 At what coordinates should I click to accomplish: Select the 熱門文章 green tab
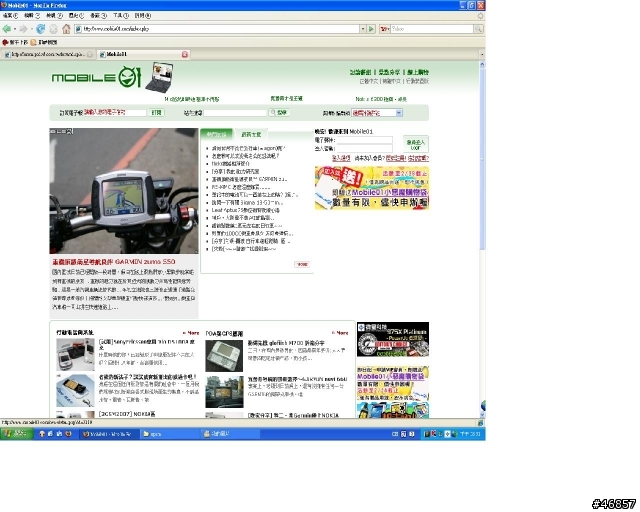pos(216,134)
